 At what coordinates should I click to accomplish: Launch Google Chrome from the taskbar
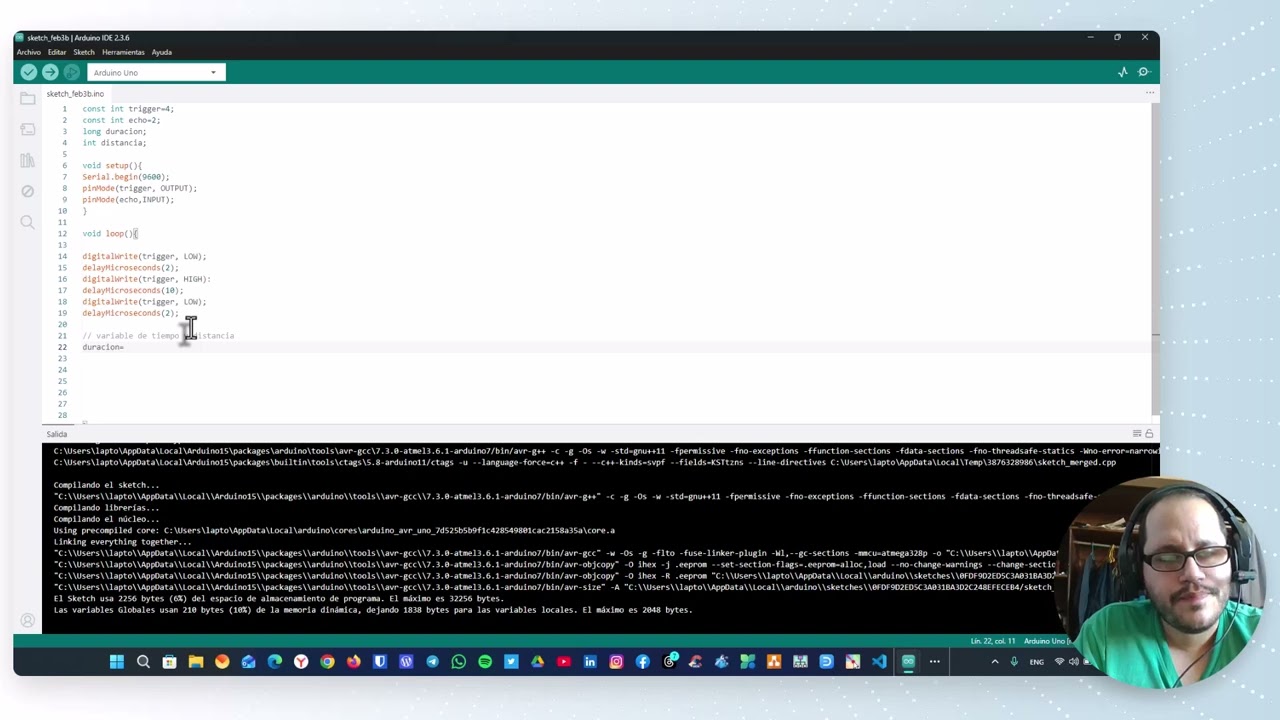[327, 661]
